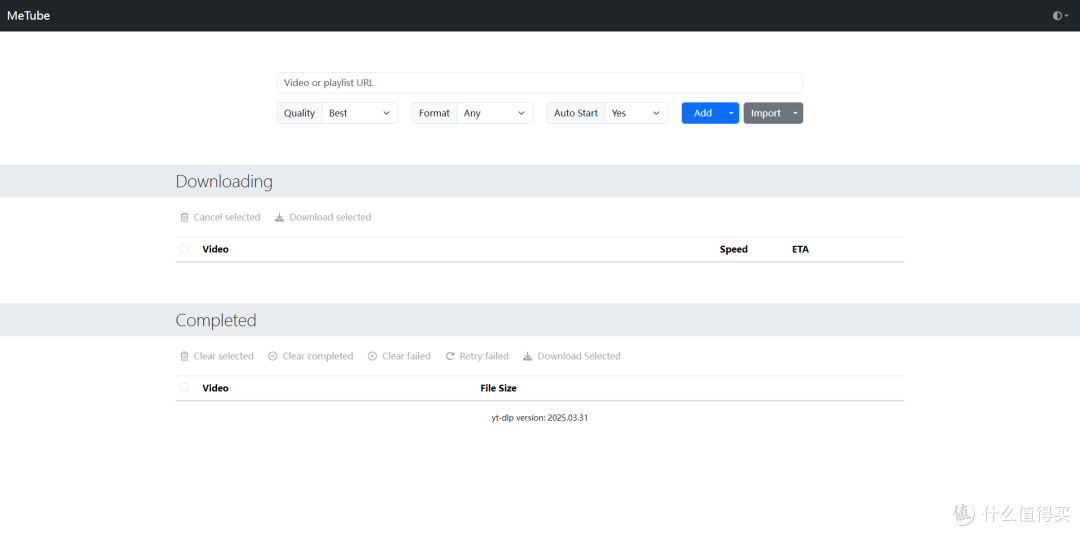Click the Cancel selected trash icon
The height and width of the screenshot is (536, 1080).
point(185,217)
